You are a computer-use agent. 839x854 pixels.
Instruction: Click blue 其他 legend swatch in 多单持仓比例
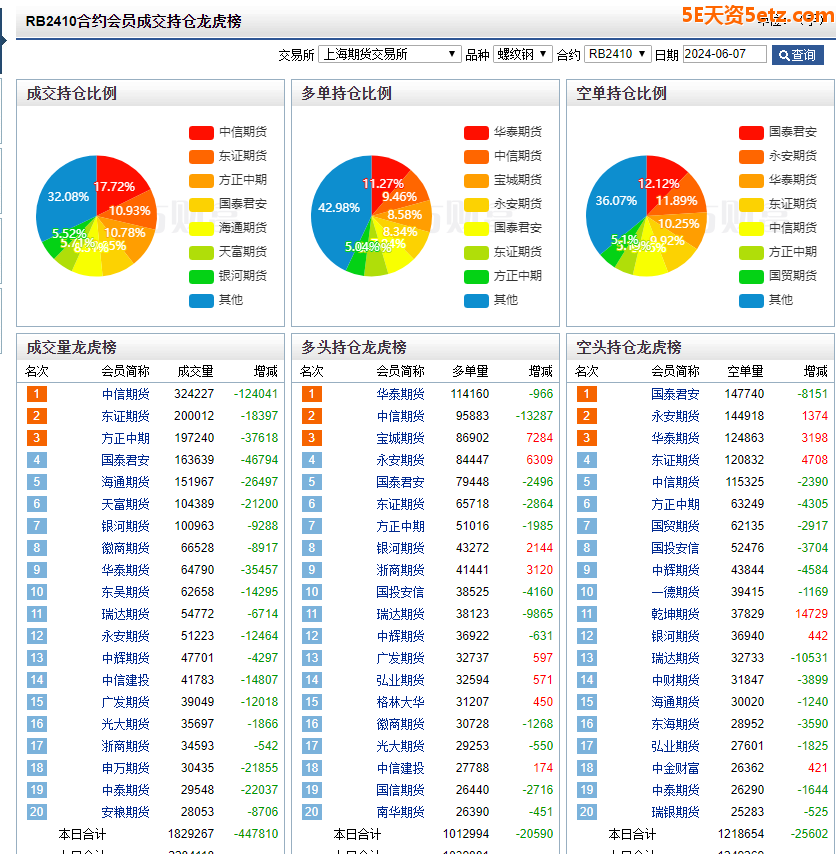click(x=476, y=300)
